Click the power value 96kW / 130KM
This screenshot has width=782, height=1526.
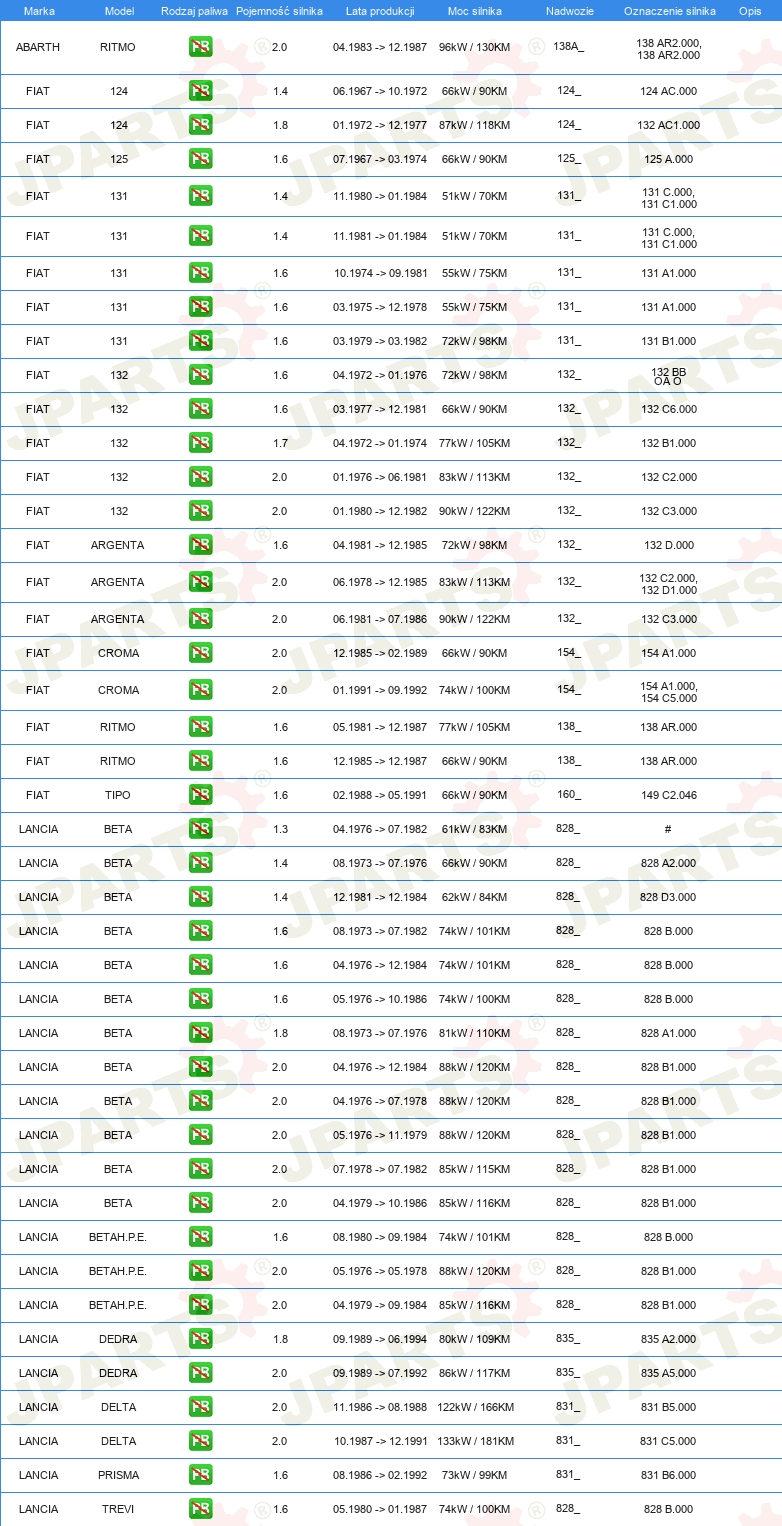point(474,47)
